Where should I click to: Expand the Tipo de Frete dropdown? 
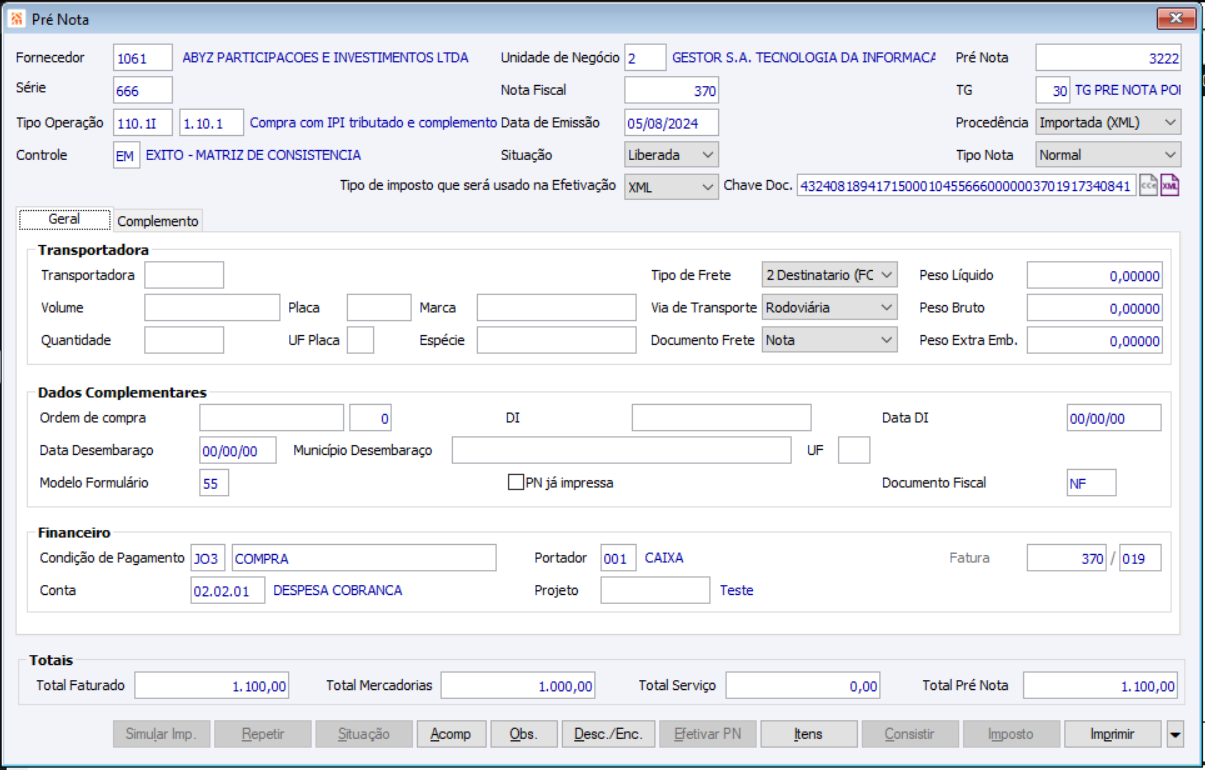829,275
